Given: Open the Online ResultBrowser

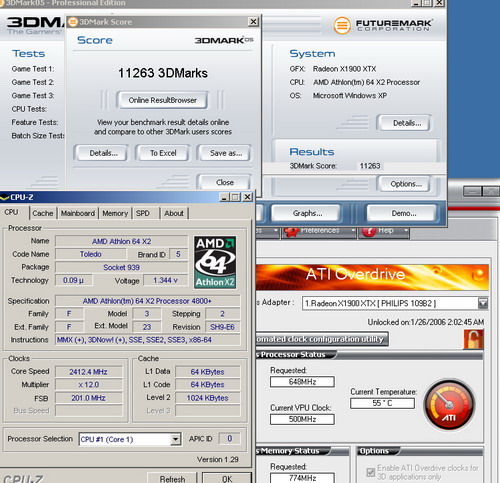Looking at the screenshot, I should (162, 100).
